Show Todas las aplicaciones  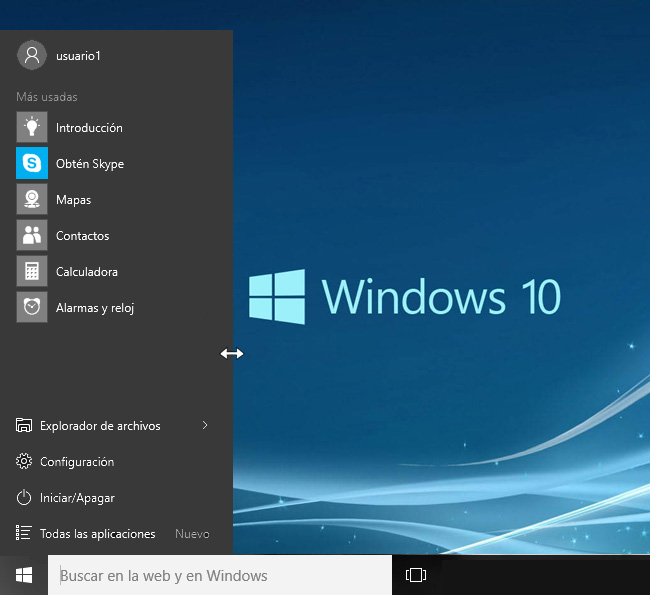click(x=97, y=534)
